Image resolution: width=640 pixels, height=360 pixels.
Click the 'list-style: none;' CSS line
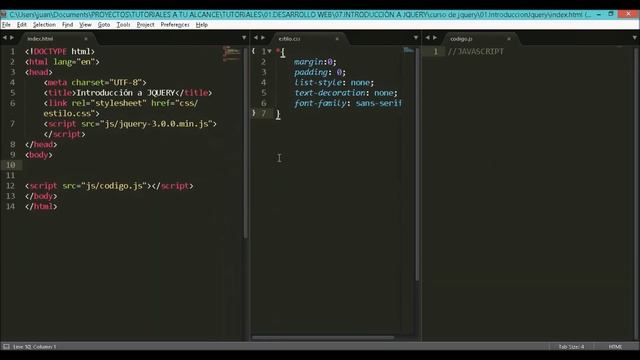tap(334, 82)
